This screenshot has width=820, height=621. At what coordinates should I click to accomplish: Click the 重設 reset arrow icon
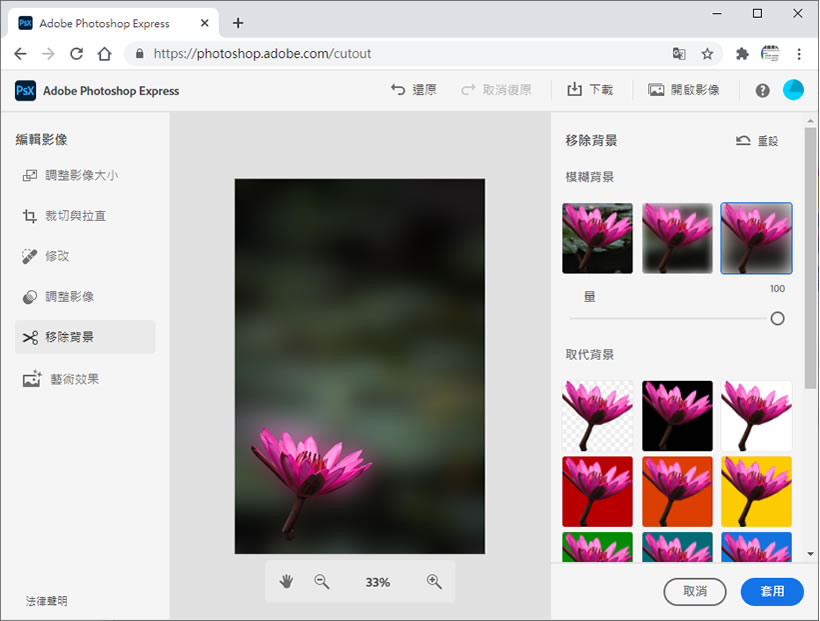(743, 140)
